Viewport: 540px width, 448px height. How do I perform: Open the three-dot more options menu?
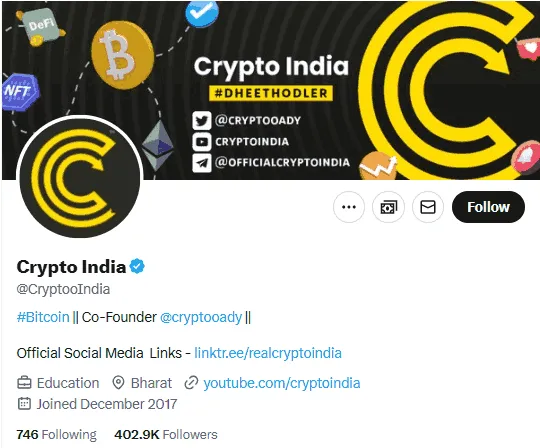(349, 207)
